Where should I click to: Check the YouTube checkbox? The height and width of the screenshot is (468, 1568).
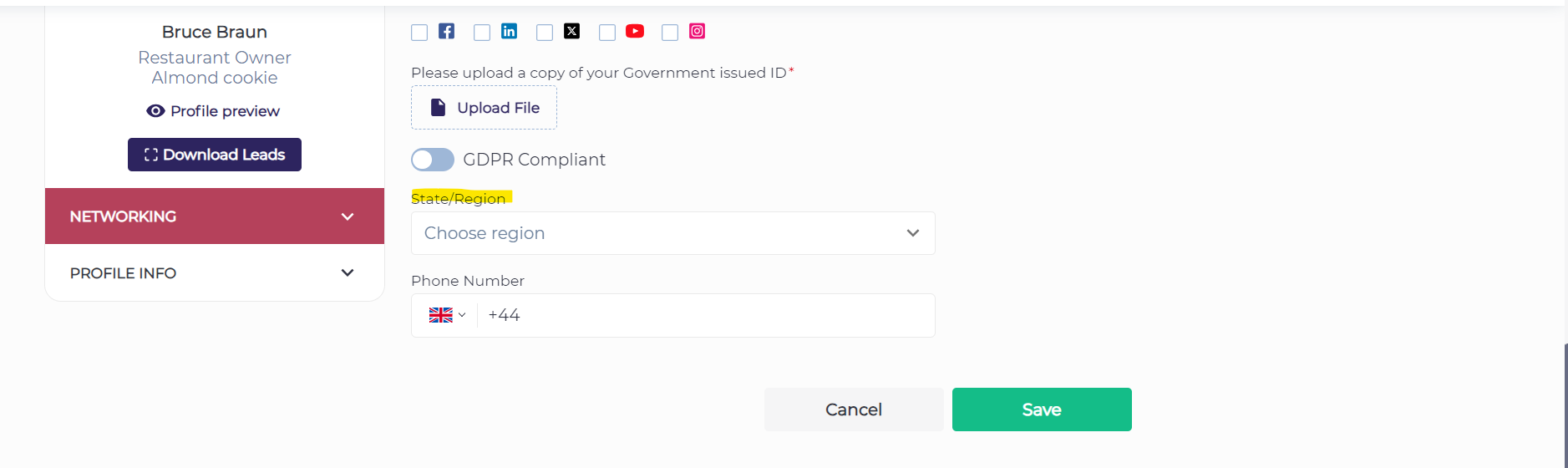point(607,33)
